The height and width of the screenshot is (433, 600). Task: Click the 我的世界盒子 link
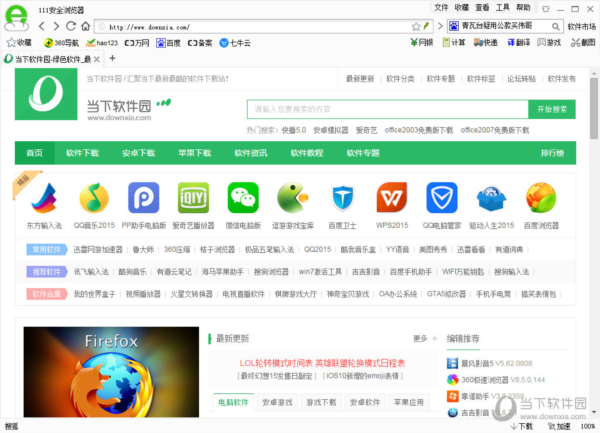94,294
